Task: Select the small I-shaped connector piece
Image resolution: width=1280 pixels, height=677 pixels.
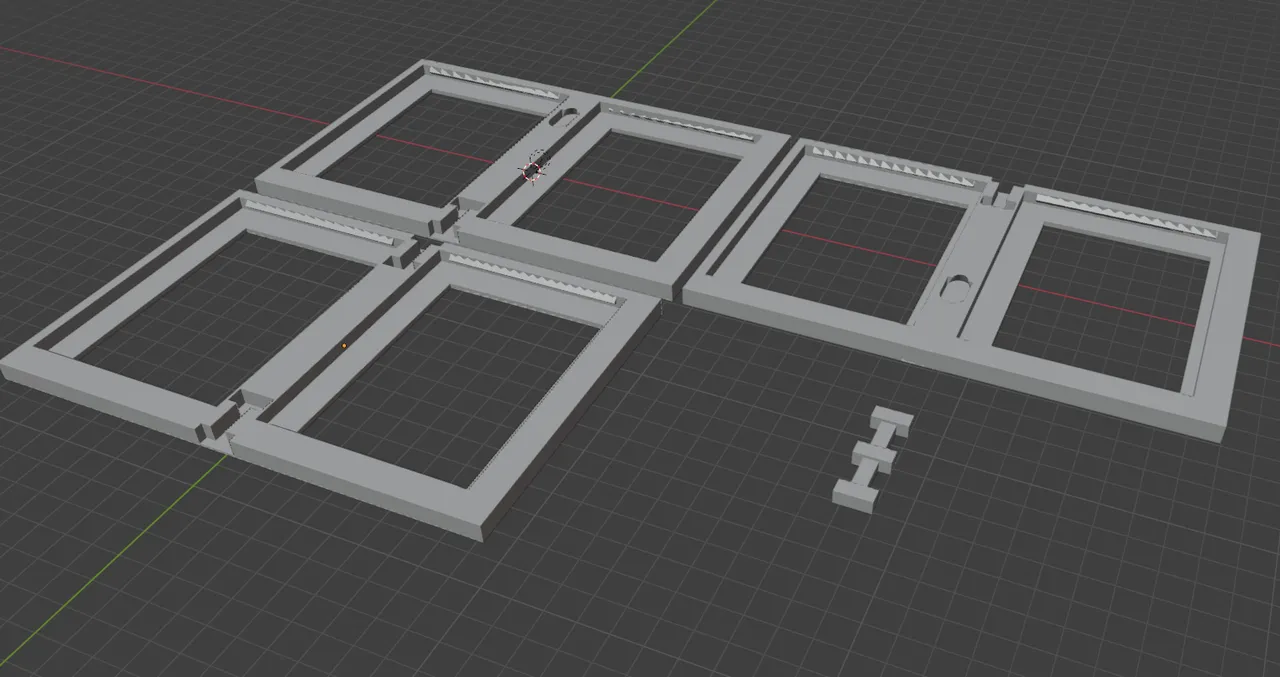Action: click(x=872, y=461)
